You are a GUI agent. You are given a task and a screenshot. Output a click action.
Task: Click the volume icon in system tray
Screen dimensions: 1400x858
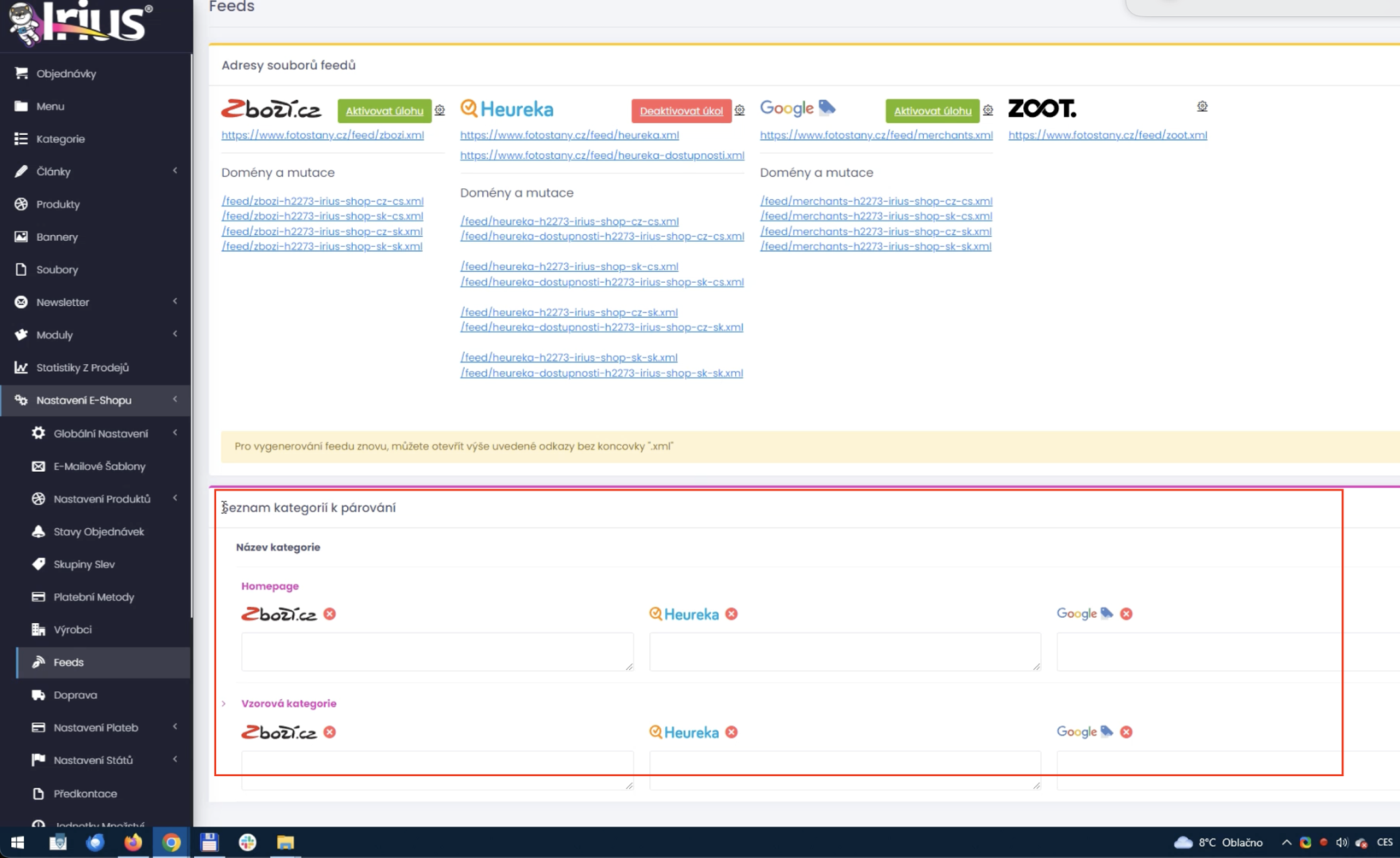(1342, 842)
